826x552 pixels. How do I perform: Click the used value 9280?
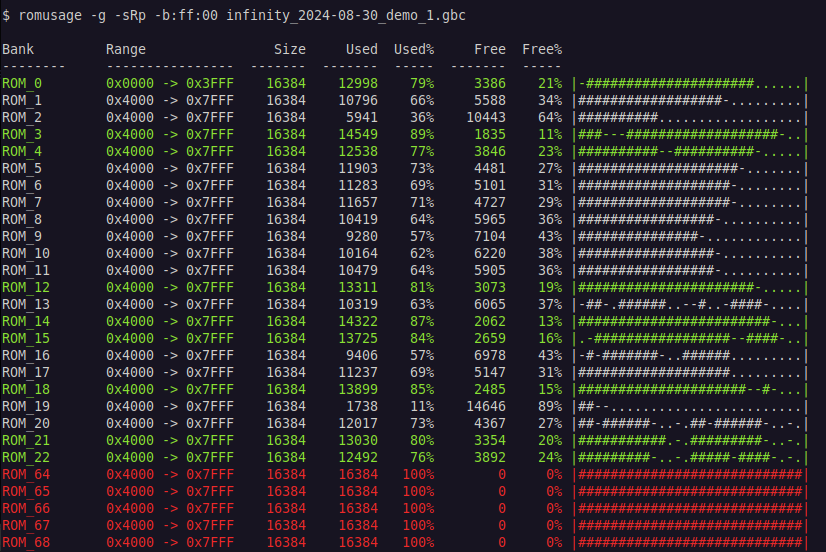click(362, 236)
